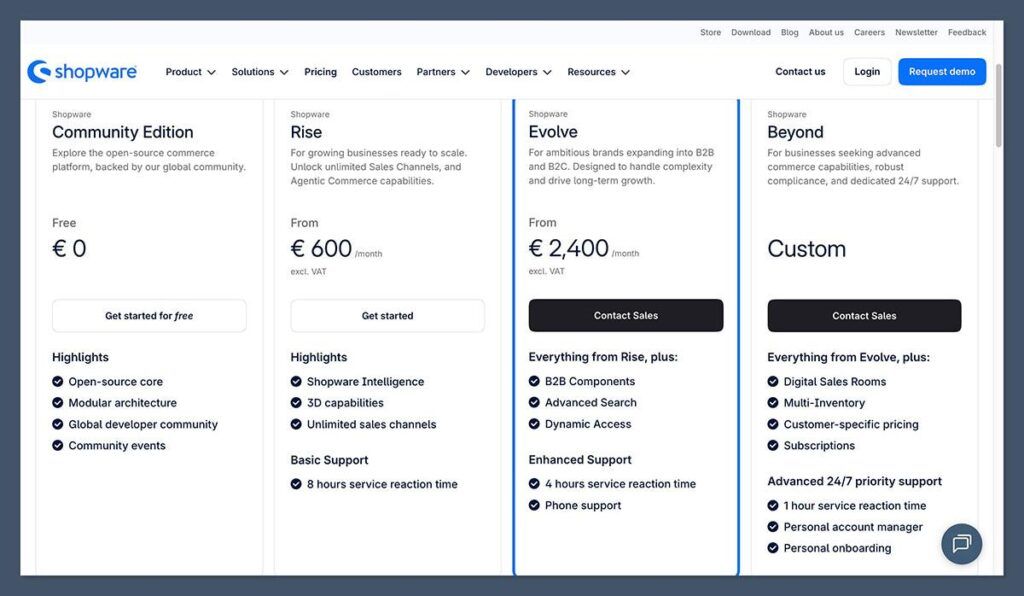Click check icon beside Global developer community
The image size is (1024, 596).
57,424
